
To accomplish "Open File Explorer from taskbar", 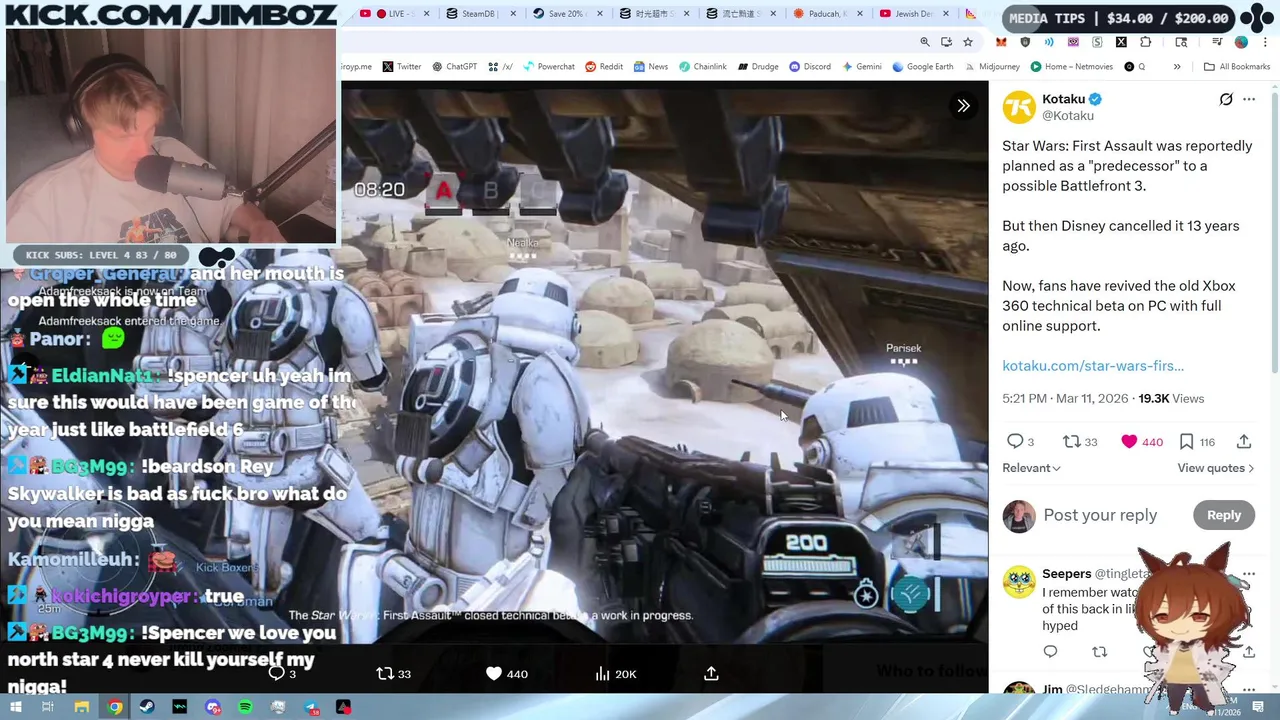I will point(81,707).
